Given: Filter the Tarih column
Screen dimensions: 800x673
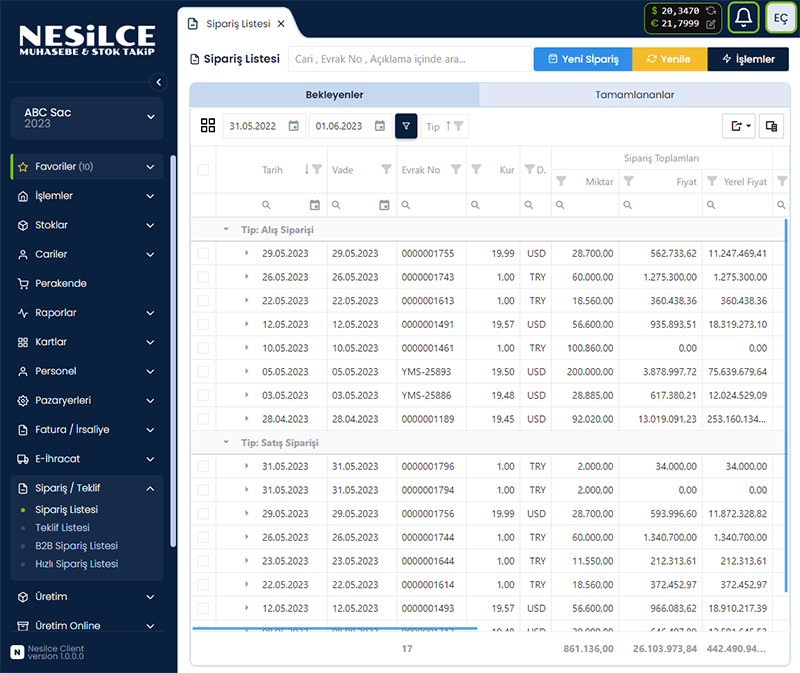Looking at the screenshot, I should click(x=317, y=169).
